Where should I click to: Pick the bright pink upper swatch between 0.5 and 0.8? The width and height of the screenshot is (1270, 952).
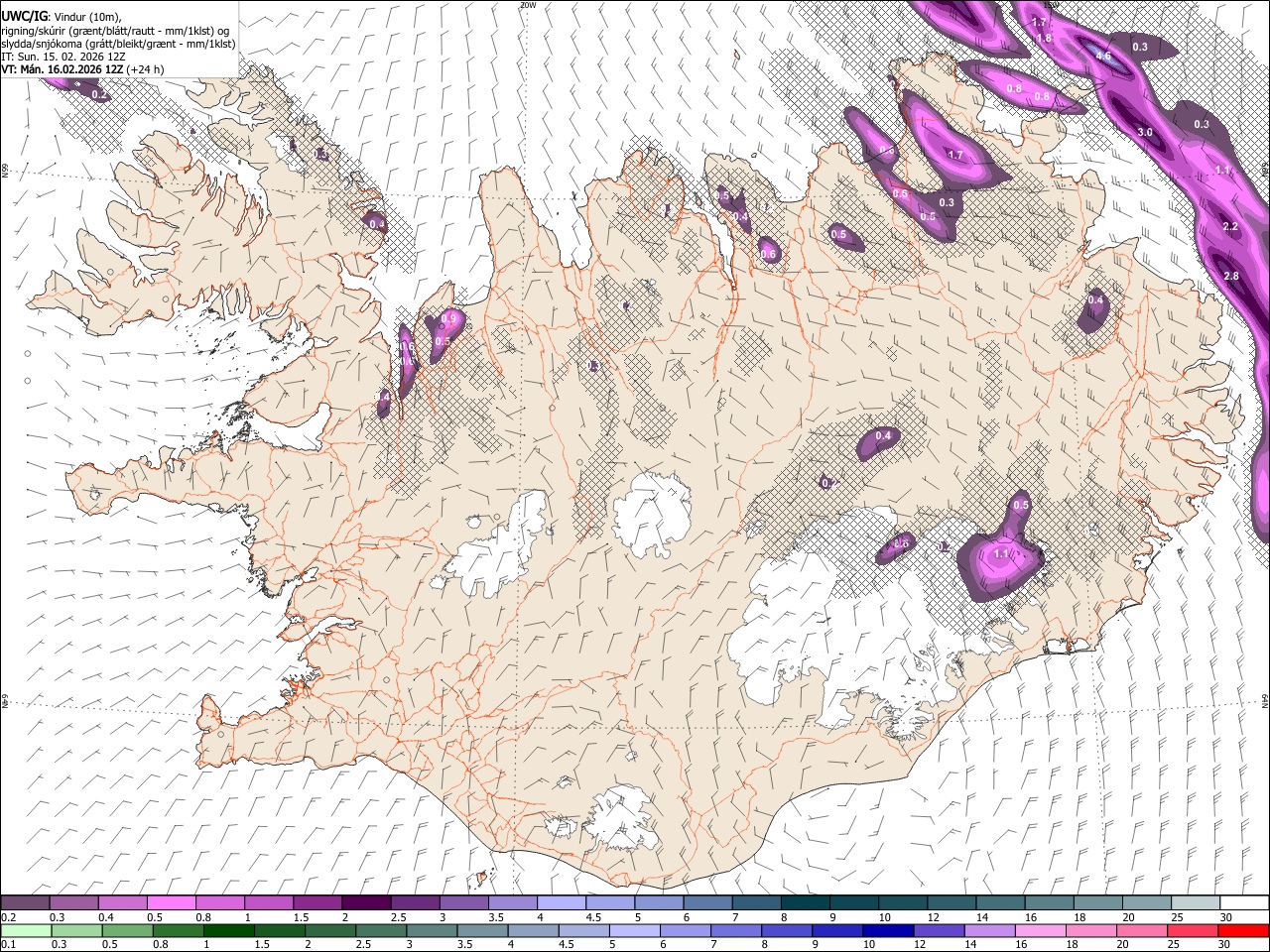[171, 903]
